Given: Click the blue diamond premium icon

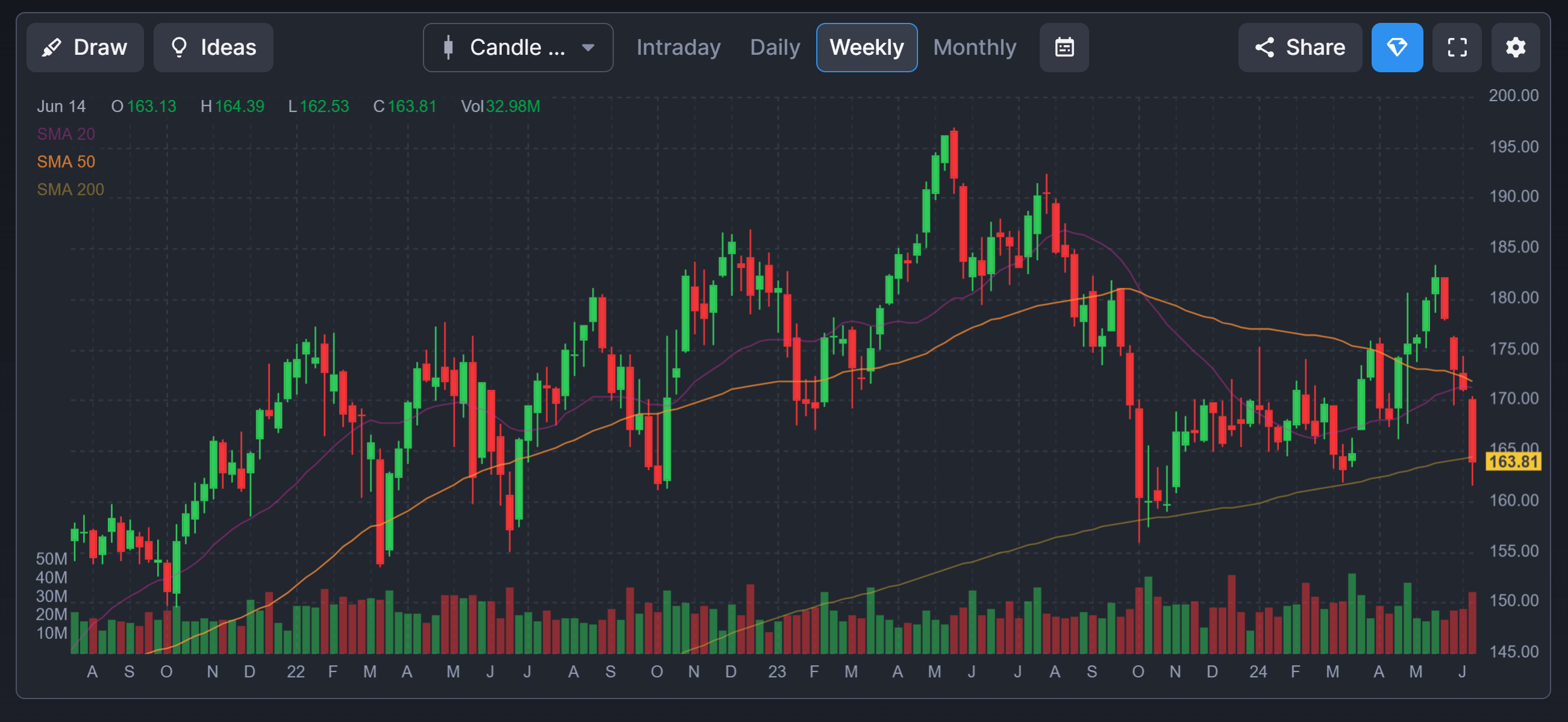Looking at the screenshot, I should pyautogui.click(x=1397, y=48).
